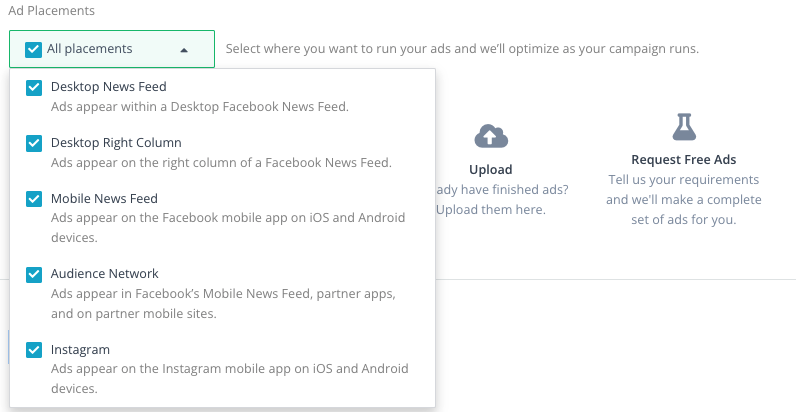Uncheck the All placements checkbox
The height and width of the screenshot is (412, 796).
click(34, 49)
